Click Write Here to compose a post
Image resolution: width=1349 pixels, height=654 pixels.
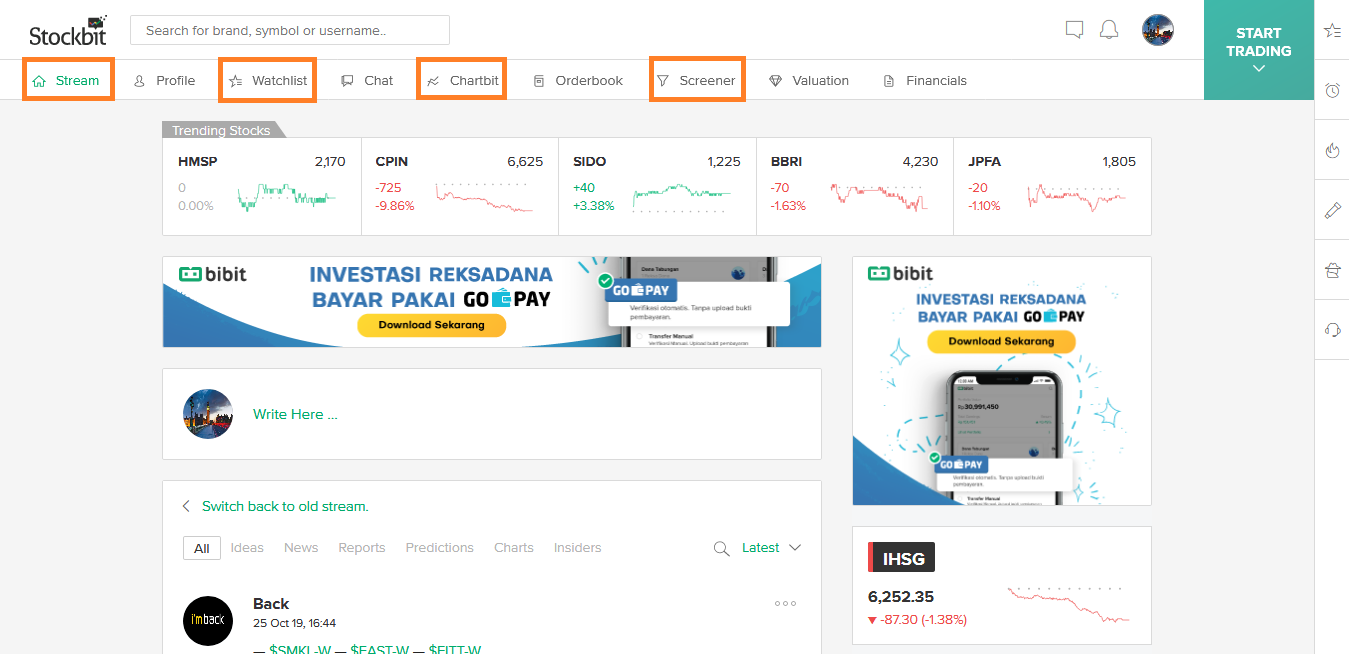tap(295, 414)
